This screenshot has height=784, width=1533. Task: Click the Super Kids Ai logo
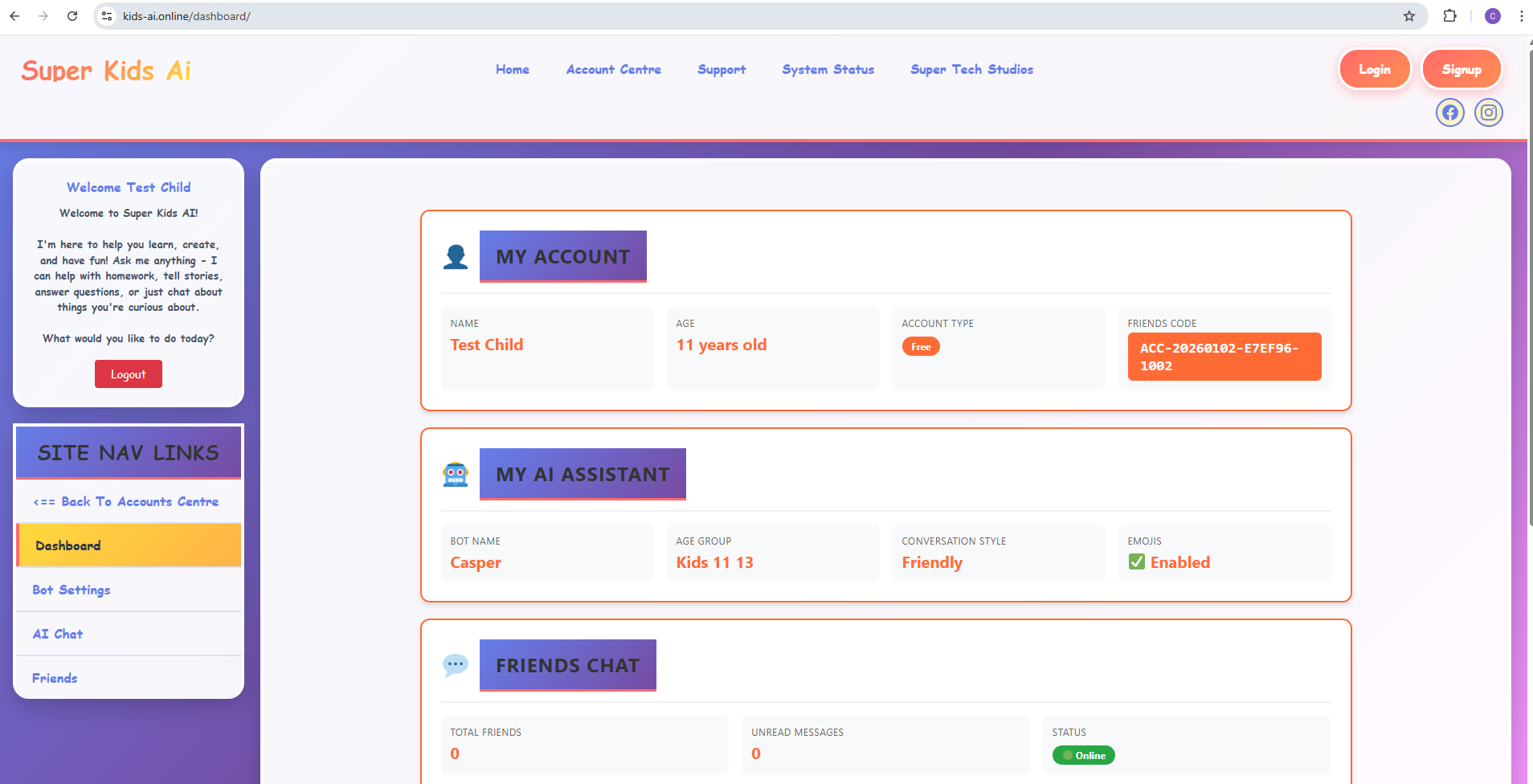click(x=106, y=71)
